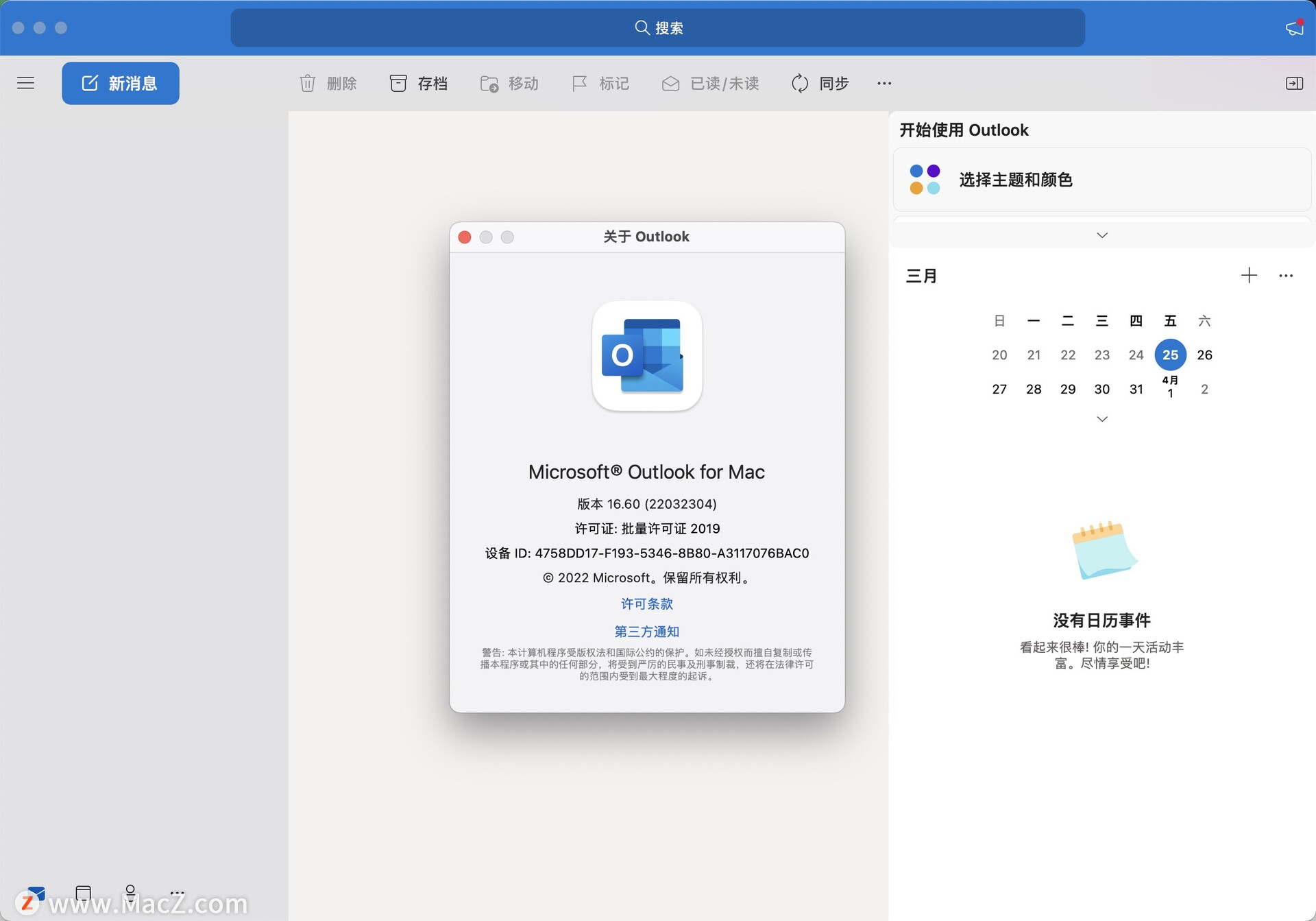Close the 关于 Outlook dialog
The height and width of the screenshot is (921, 1316).
(x=465, y=237)
